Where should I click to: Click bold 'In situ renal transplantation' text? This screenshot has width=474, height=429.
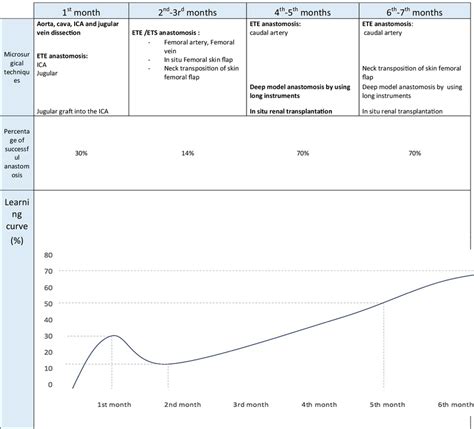click(291, 111)
